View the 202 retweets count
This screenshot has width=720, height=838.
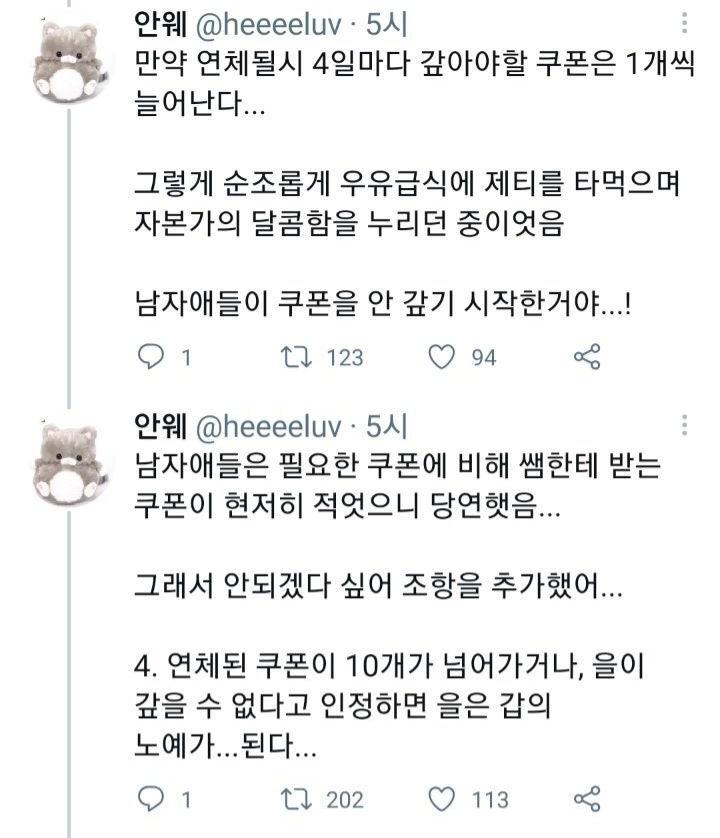pyautogui.click(x=345, y=799)
